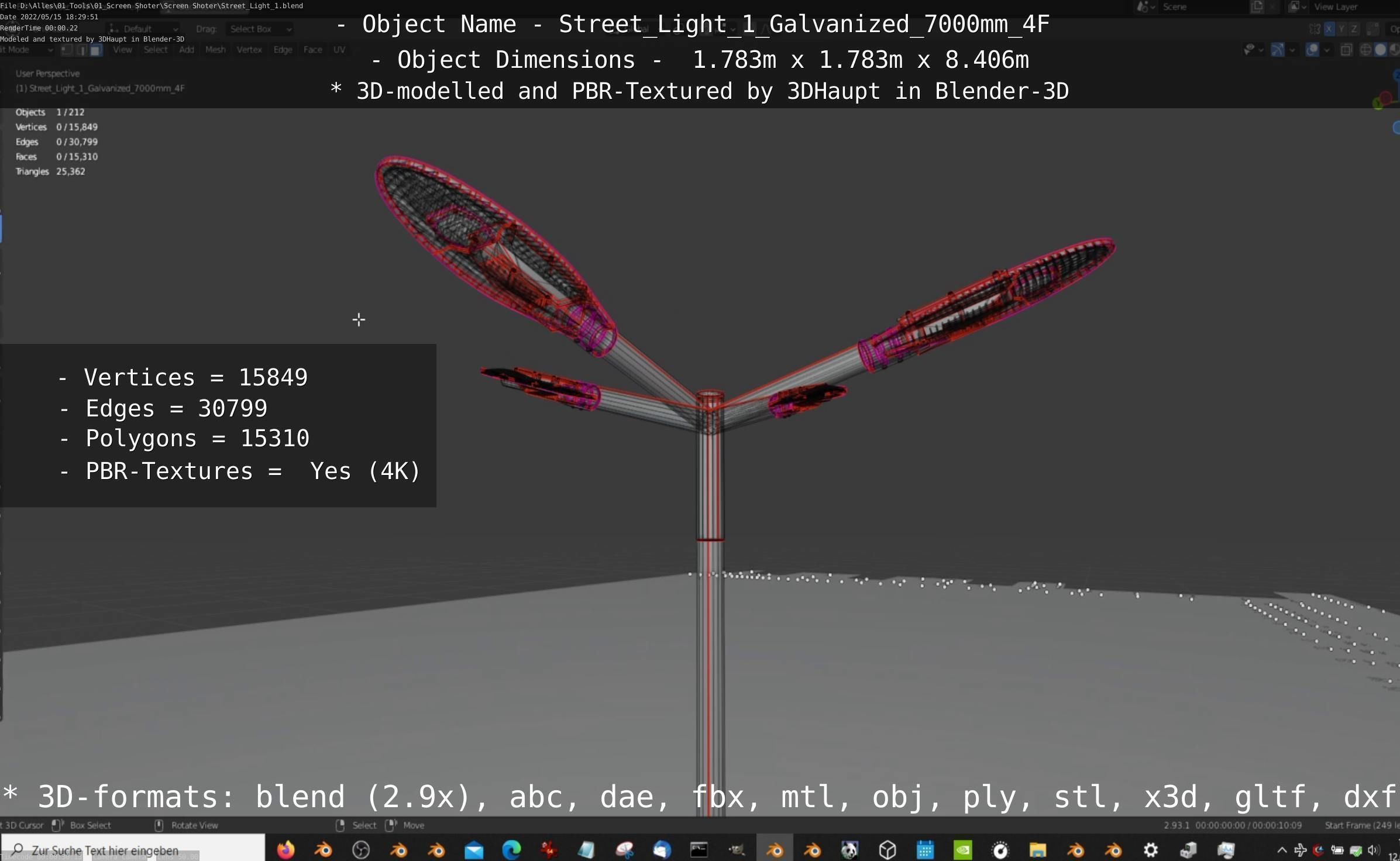This screenshot has width=1400, height=861.
Task: Open the Vertex menu
Action: (249, 50)
